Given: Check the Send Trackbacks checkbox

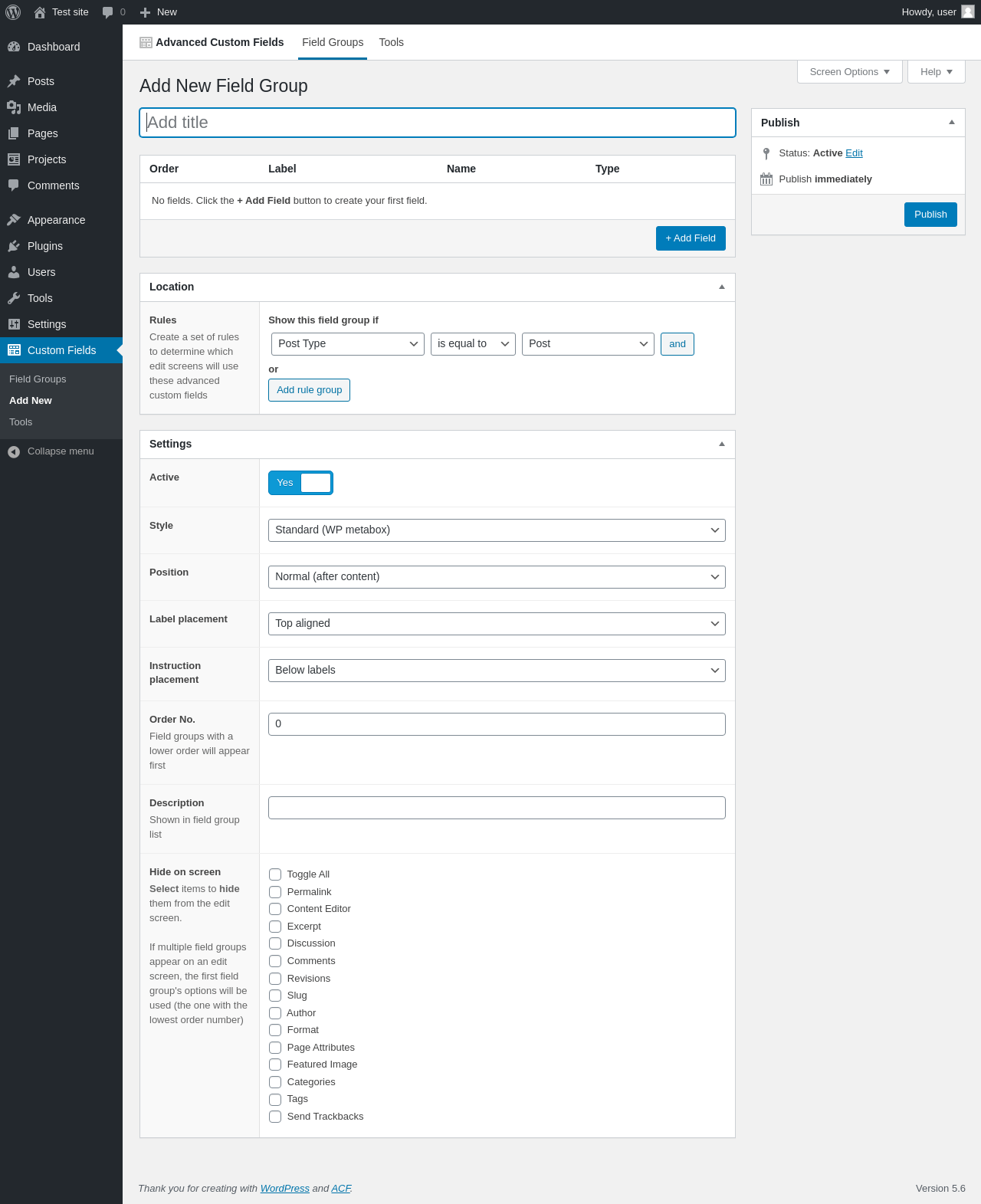Looking at the screenshot, I should coord(275,1117).
